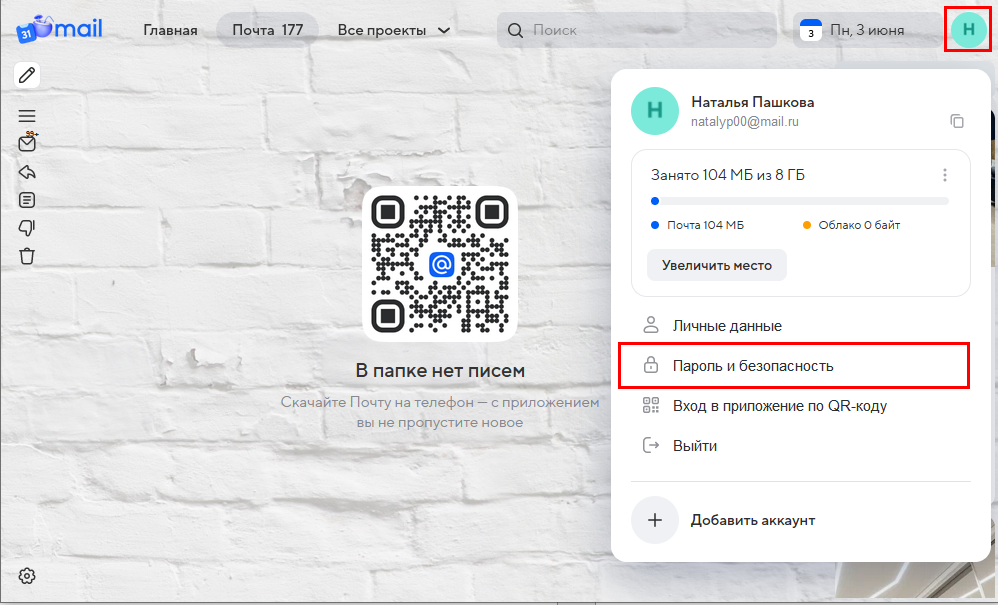998x605 pixels.
Task: Open storage options three-dot menu
Action: point(945,175)
